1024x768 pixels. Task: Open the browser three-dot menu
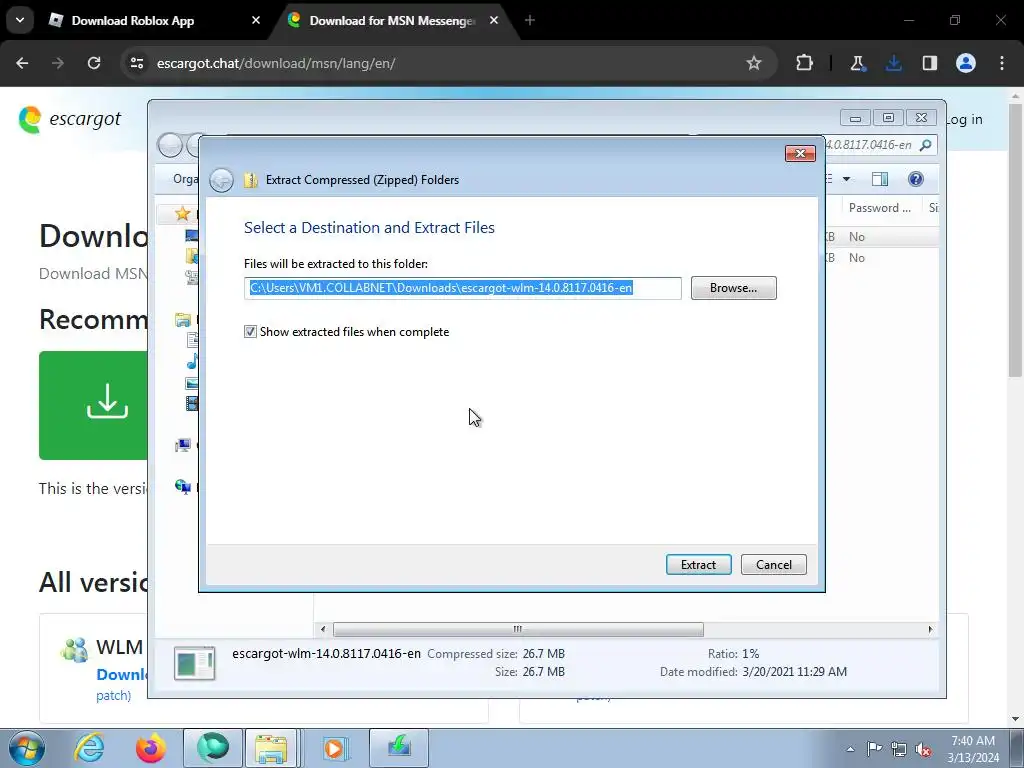coord(1002,63)
